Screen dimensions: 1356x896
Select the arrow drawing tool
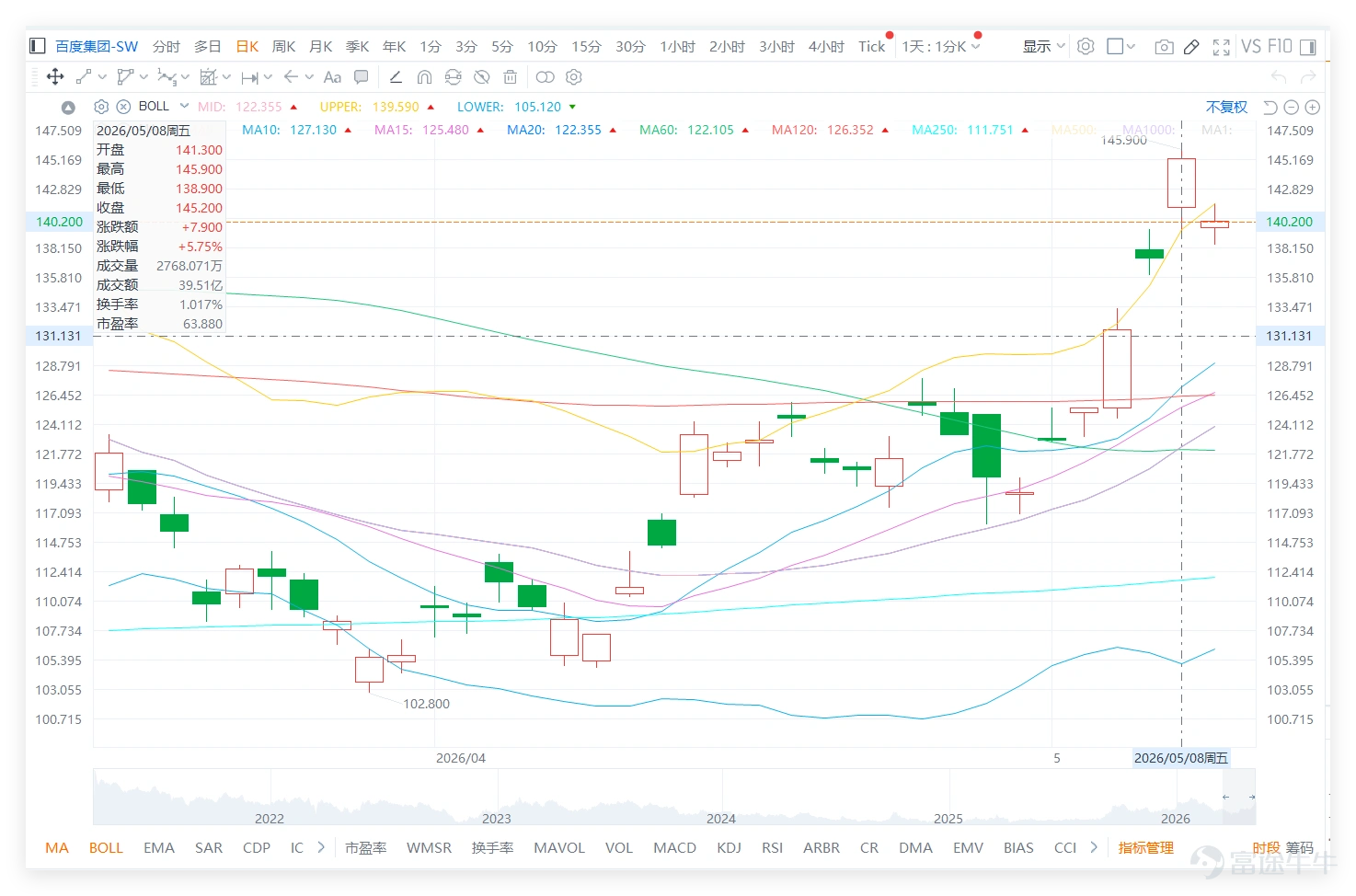[x=292, y=77]
